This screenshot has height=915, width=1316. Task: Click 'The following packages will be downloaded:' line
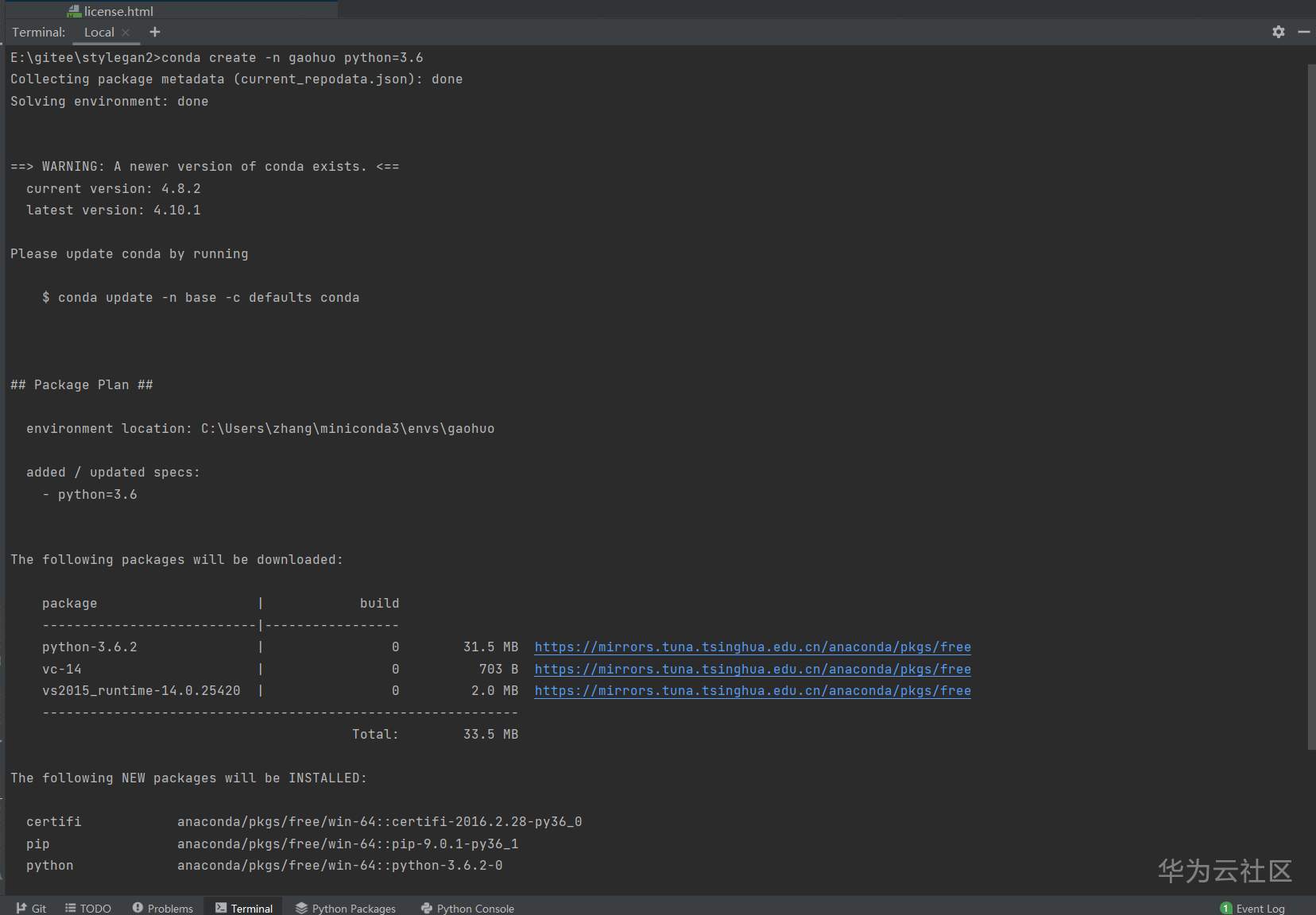pos(177,560)
